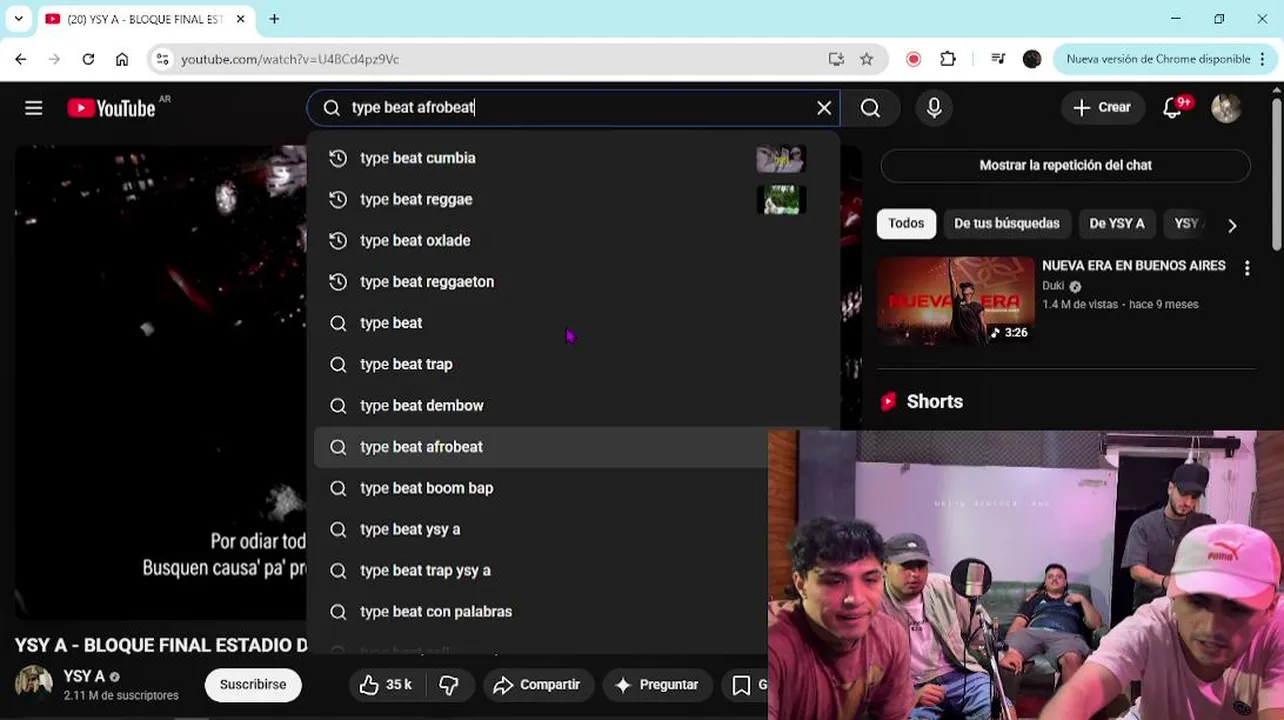The height and width of the screenshot is (720, 1284).
Task: Open the Chrome three-dot menu
Action: click(x=1264, y=59)
